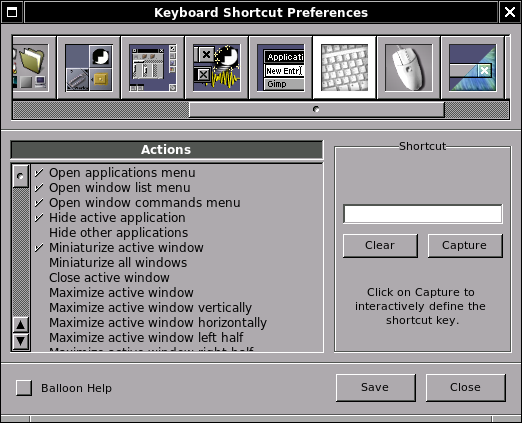Viewport: 522px width, 423px height.
Task: Select the mini window layout preferences icon
Action: [153, 68]
